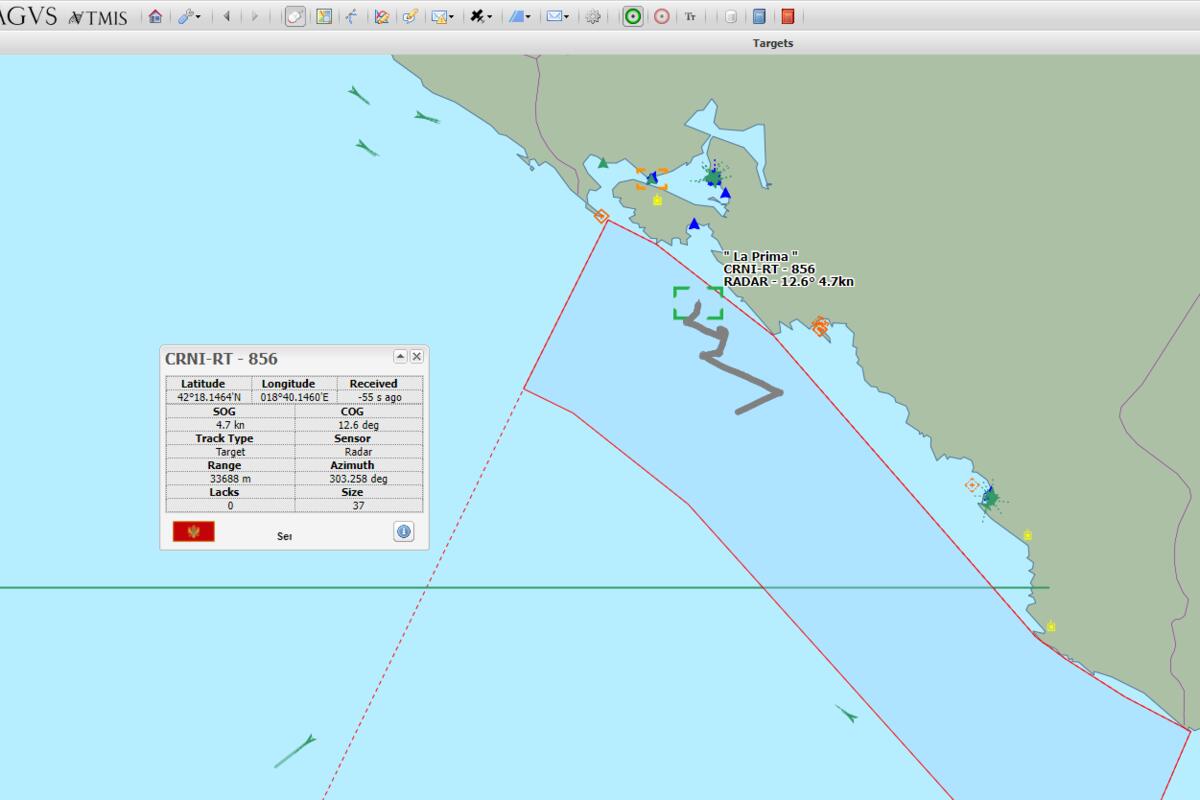
Task: Go back with left arrow button
Action: 227,16
